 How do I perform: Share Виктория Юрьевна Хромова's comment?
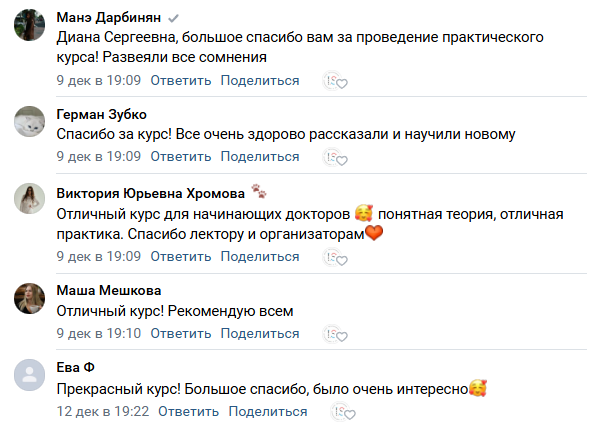tap(259, 257)
